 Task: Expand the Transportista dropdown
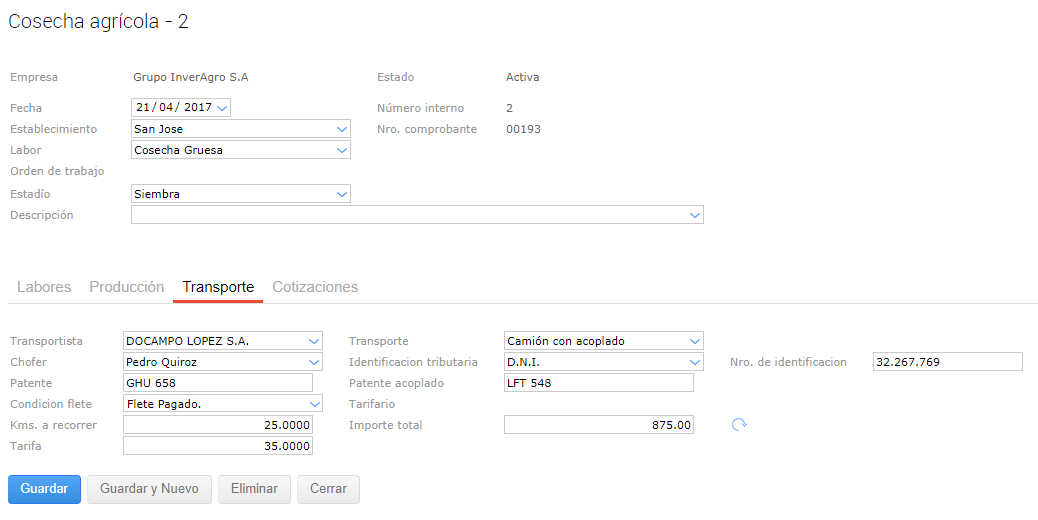[x=314, y=341]
